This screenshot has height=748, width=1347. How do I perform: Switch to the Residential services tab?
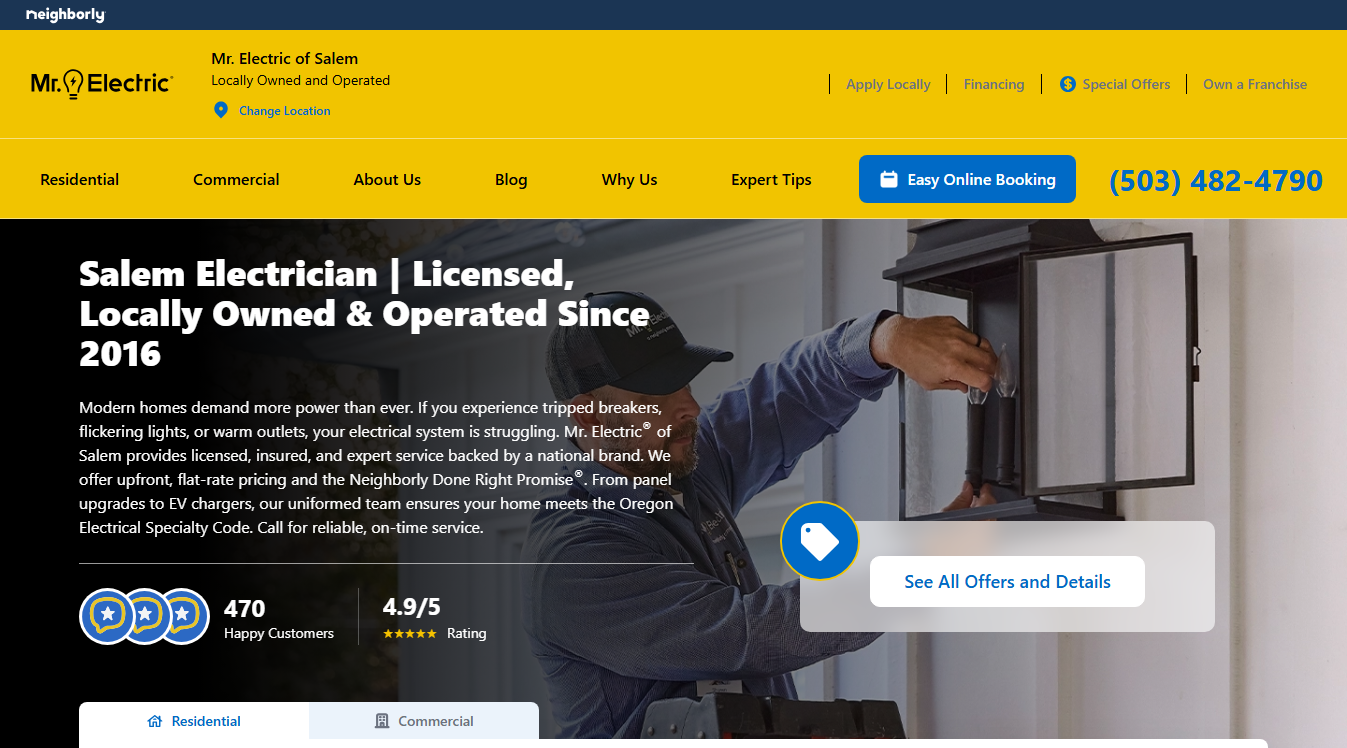point(194,721)
